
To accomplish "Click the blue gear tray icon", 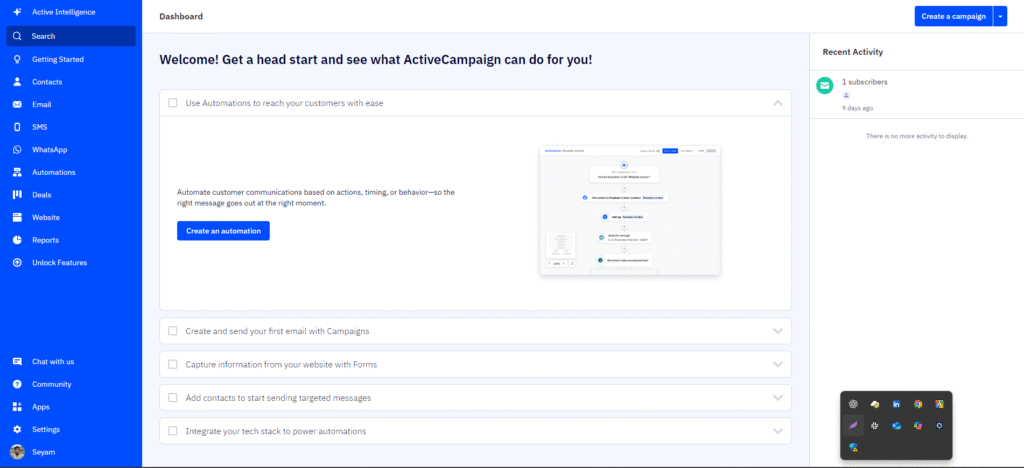I will (x=940, y=426).
